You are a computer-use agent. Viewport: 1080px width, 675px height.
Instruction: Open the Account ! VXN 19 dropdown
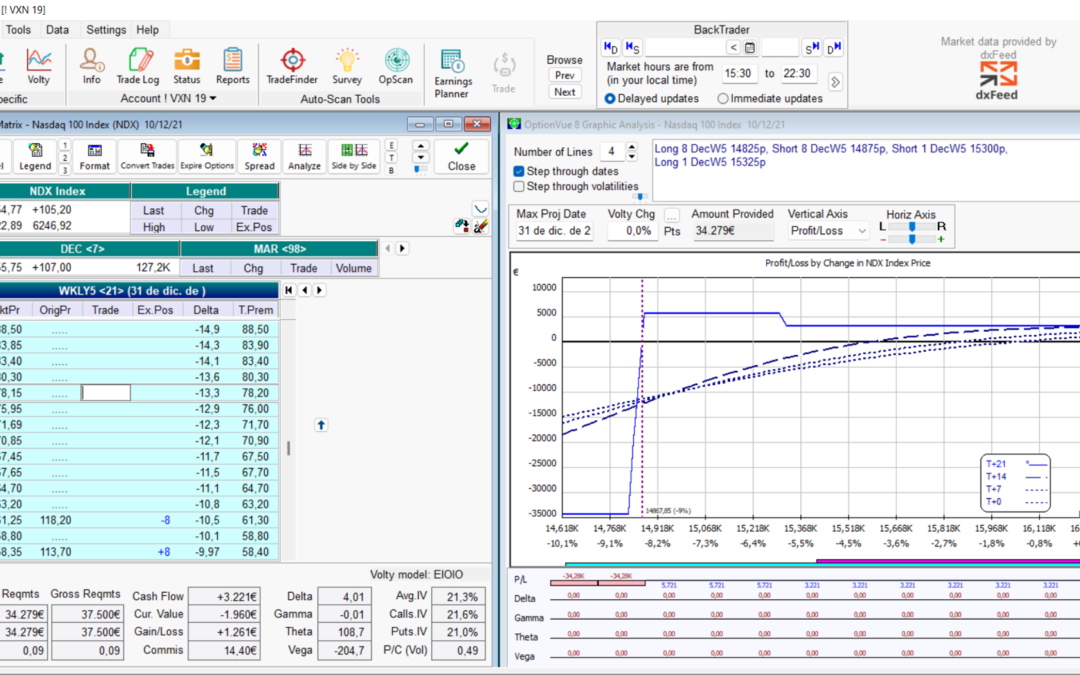point(168,98)
